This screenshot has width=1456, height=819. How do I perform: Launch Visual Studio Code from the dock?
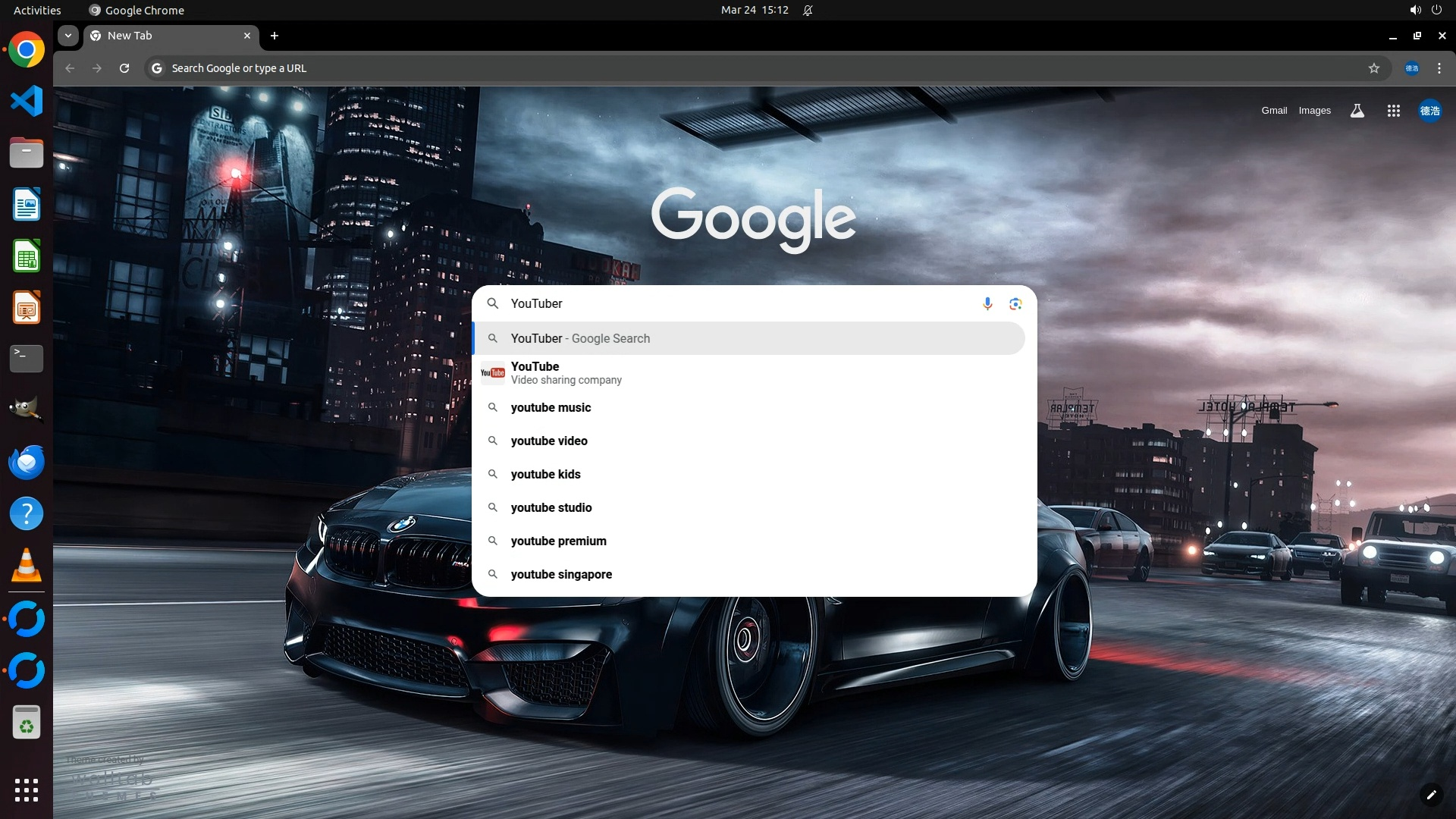[x=27, y=101]
